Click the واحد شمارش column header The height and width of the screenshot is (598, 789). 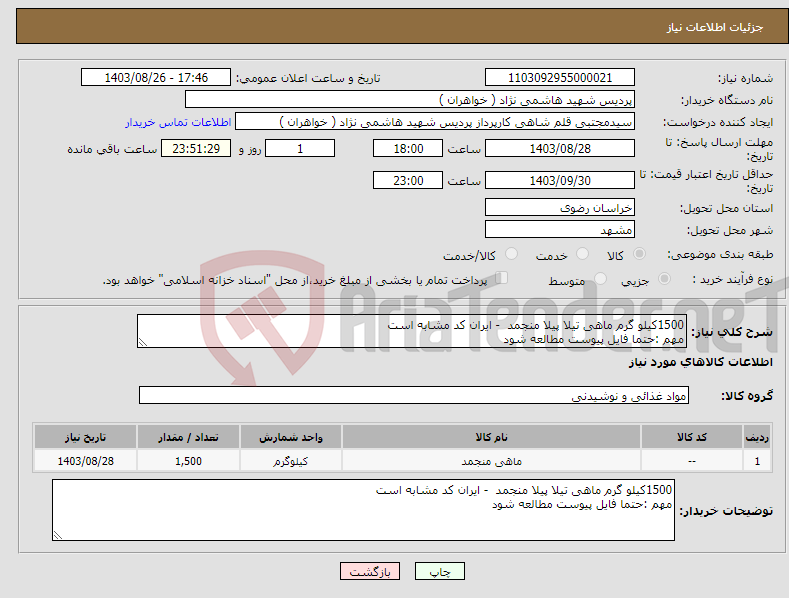(291, 437)
